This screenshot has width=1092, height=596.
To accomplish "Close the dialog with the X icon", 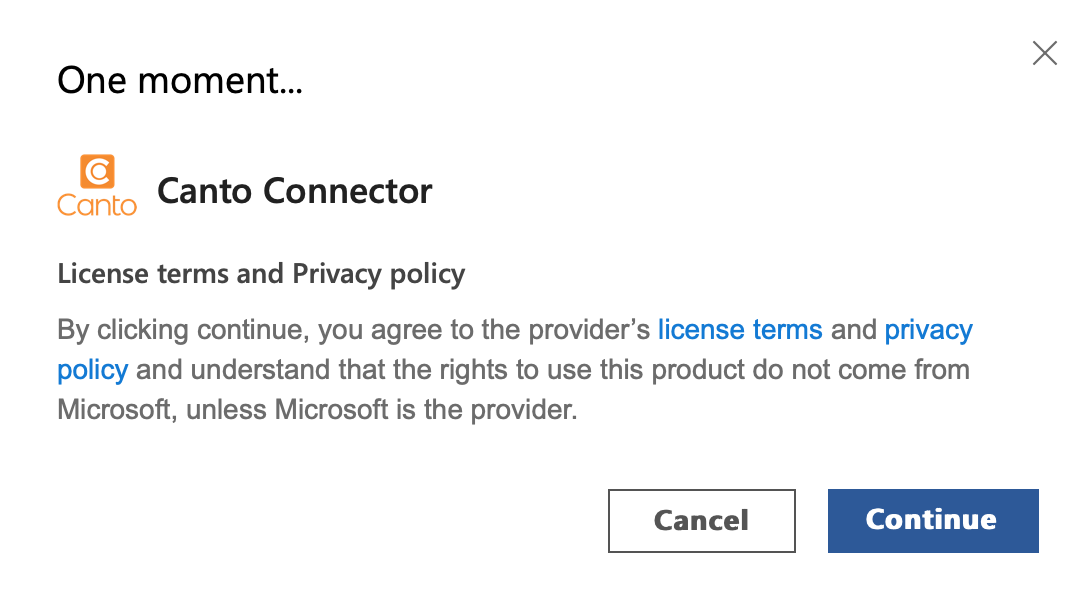I will click(1045, 53).
